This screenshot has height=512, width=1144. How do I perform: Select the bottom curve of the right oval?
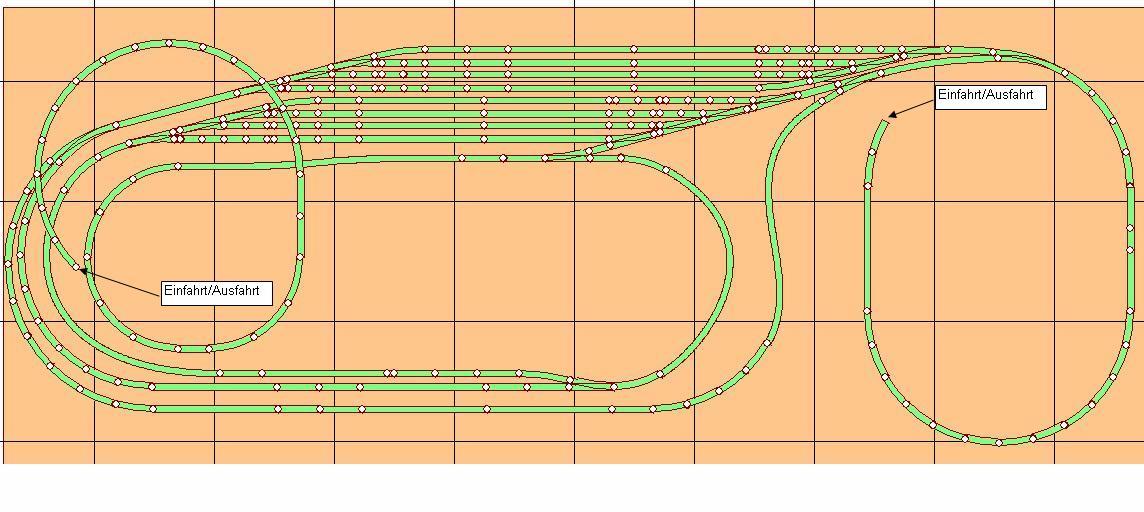(998, 440)
